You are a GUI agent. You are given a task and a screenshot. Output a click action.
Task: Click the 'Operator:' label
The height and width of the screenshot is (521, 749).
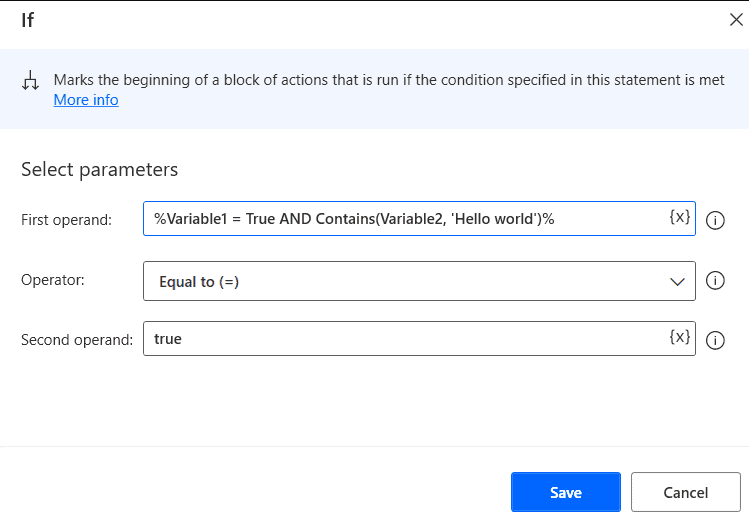pyautogui.click(x=53, y=281)
